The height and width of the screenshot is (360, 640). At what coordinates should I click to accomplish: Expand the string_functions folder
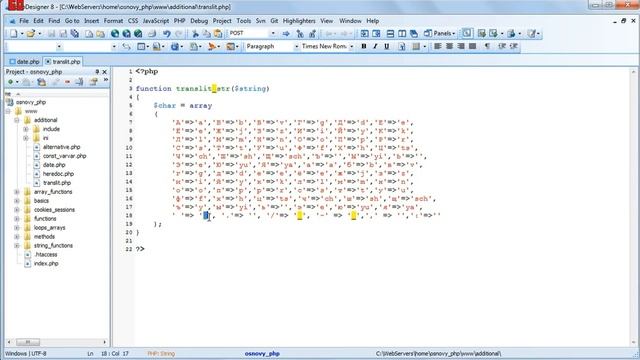coord(17,246)
